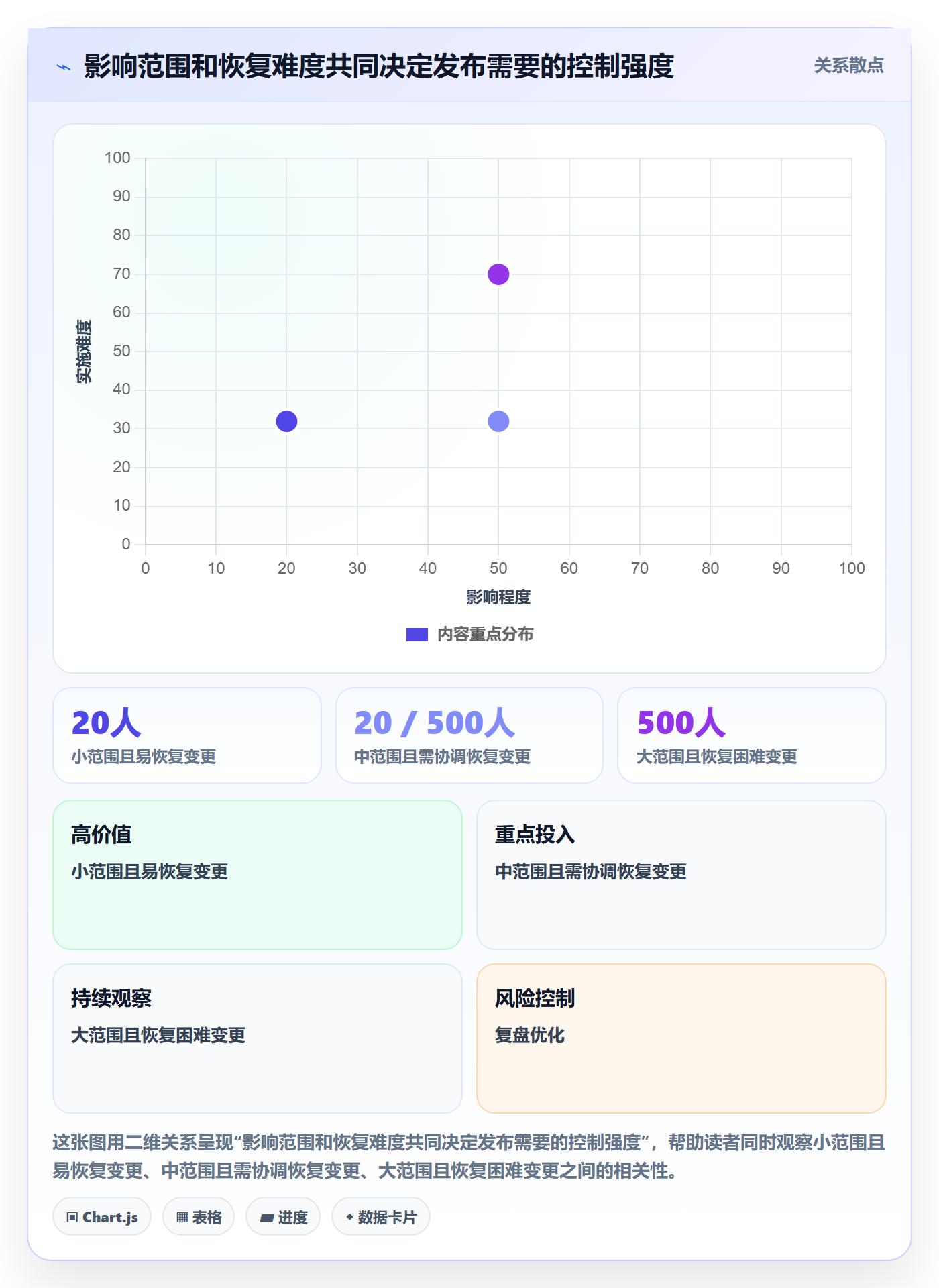Click the dark blue scatter point at x 20

(x=286, y=421)
